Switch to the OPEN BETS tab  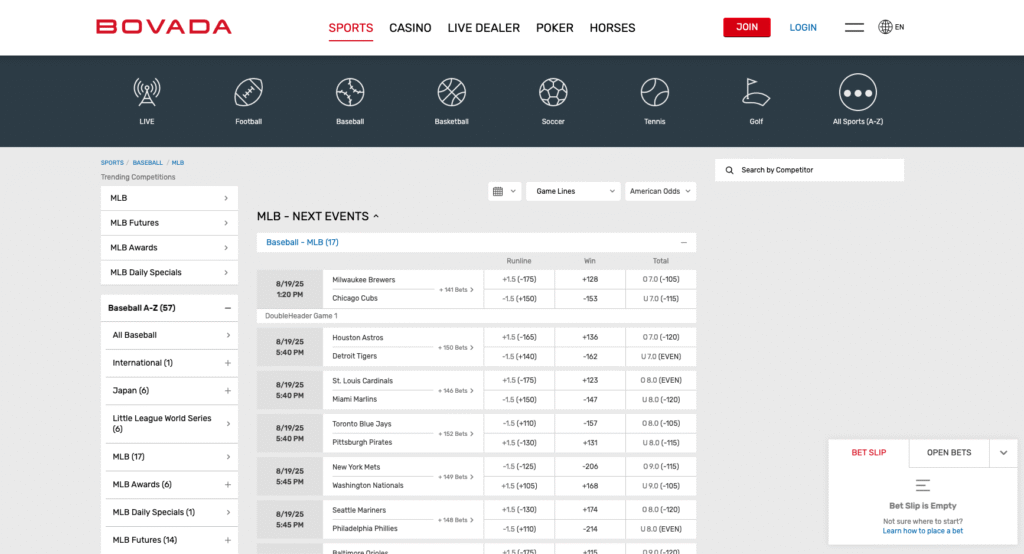click(x=949, y=453)
